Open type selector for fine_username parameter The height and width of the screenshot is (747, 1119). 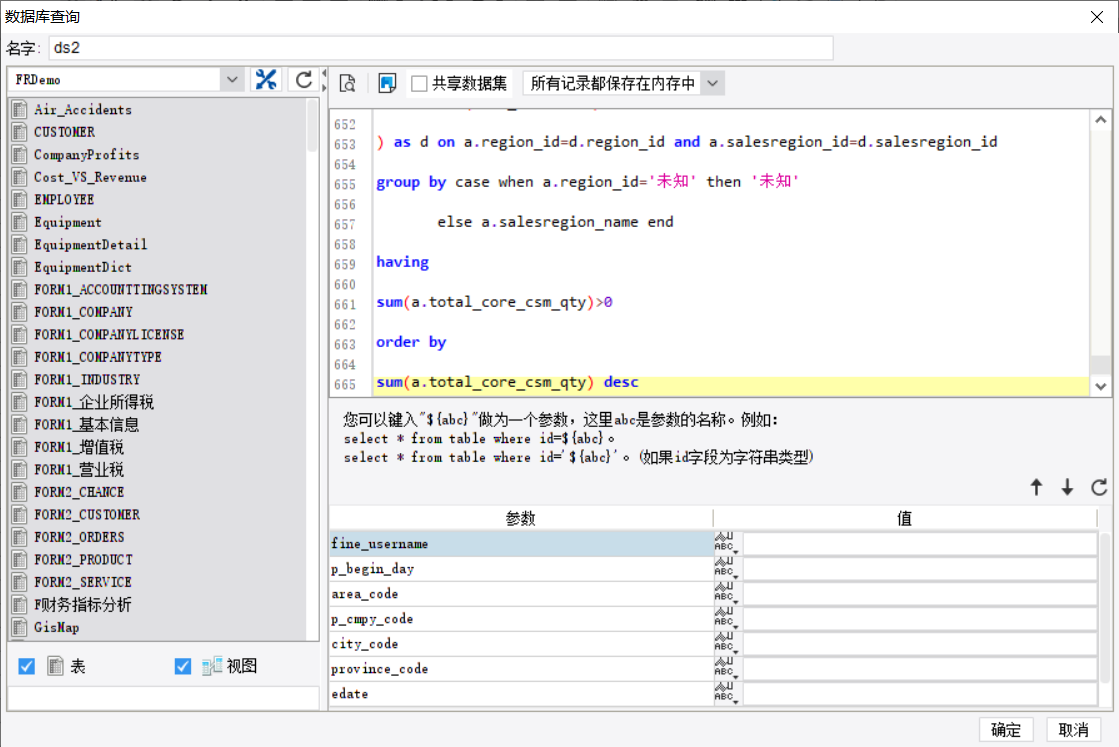point(726,544)
